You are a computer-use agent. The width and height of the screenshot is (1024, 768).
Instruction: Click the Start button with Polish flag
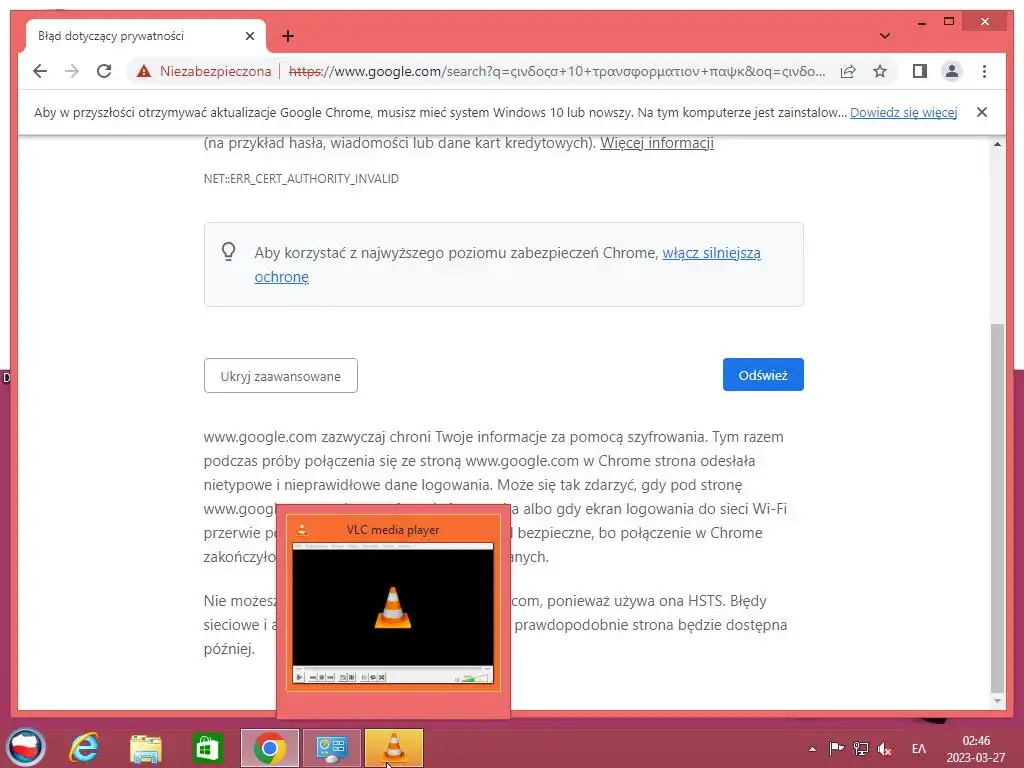coord(26,747)
